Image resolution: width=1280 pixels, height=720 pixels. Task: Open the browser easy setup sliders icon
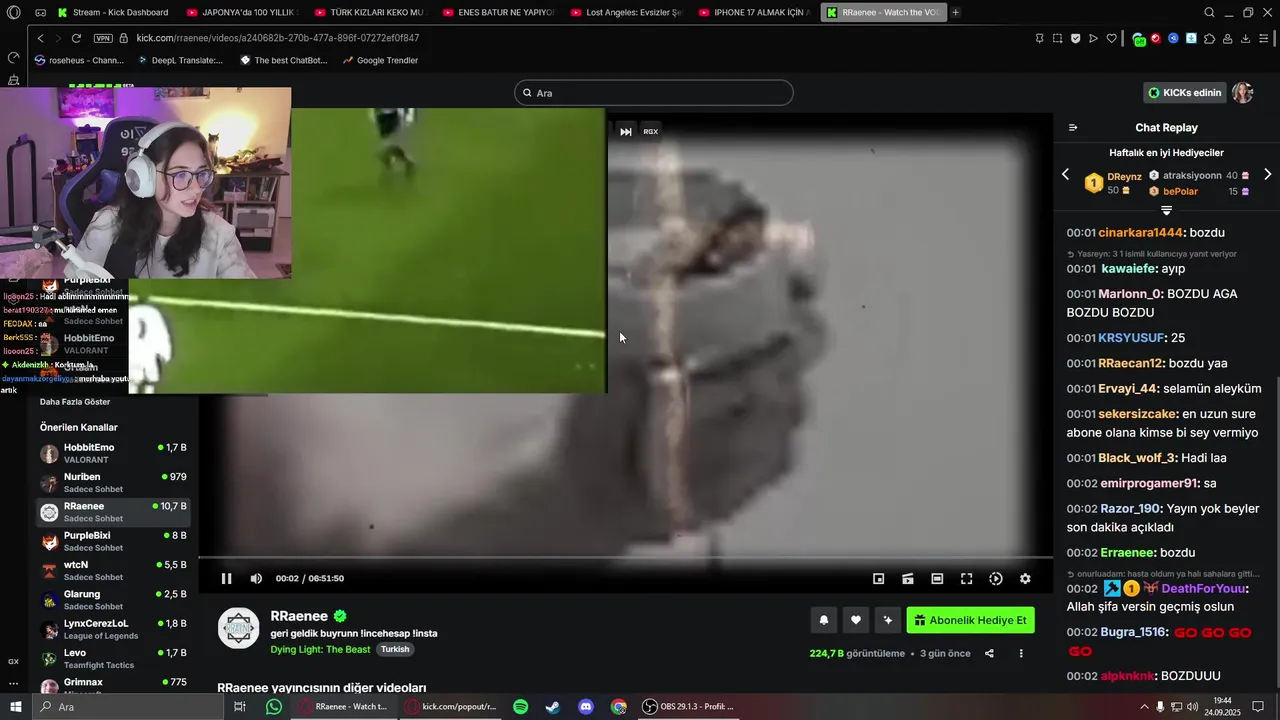coord(1265,38)
